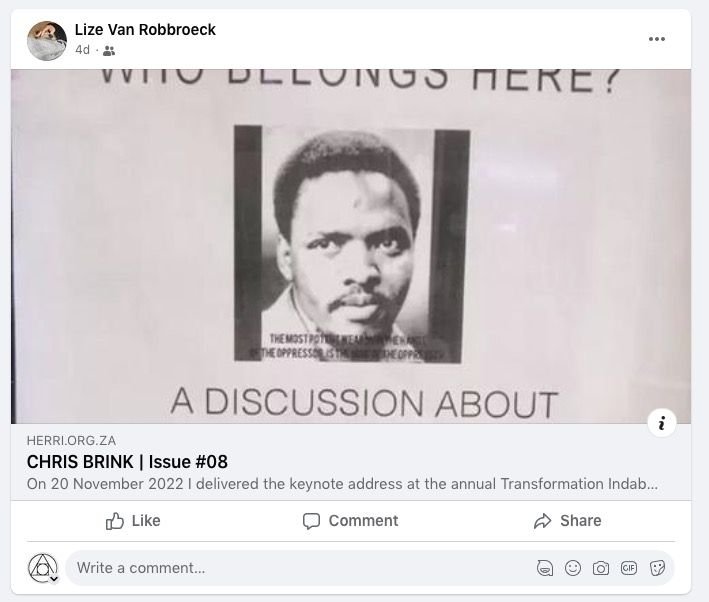The image size is (709, 602).
Task: View Lize Van Robbroeck's profile picture
Action: pos(47,40)
